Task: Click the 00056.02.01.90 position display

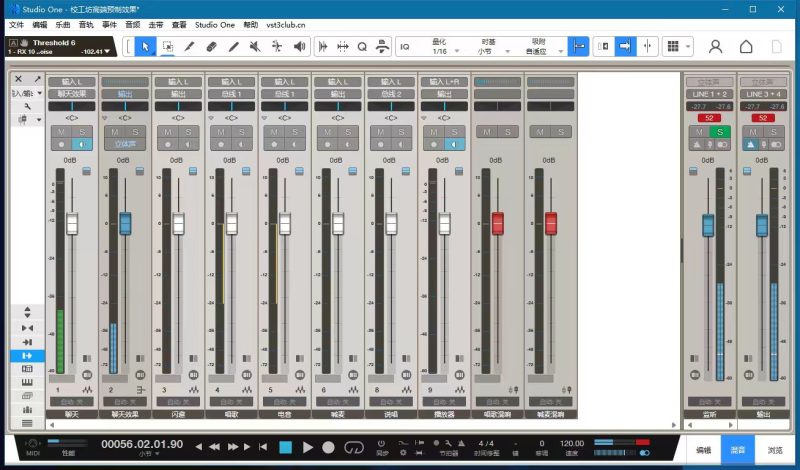Action: tap(142, 444)
